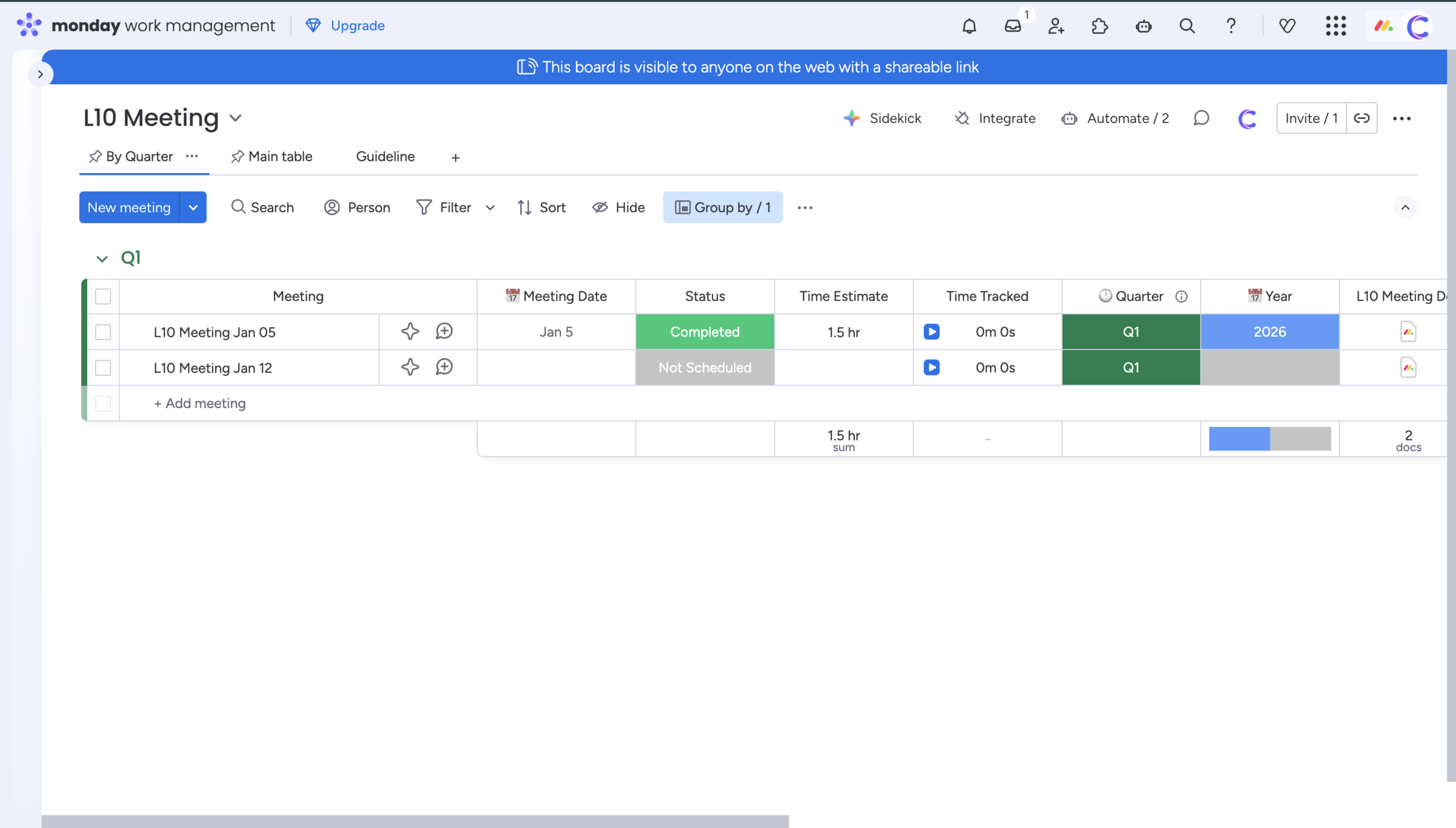Click the Automate button

[x=1115, y=118]
